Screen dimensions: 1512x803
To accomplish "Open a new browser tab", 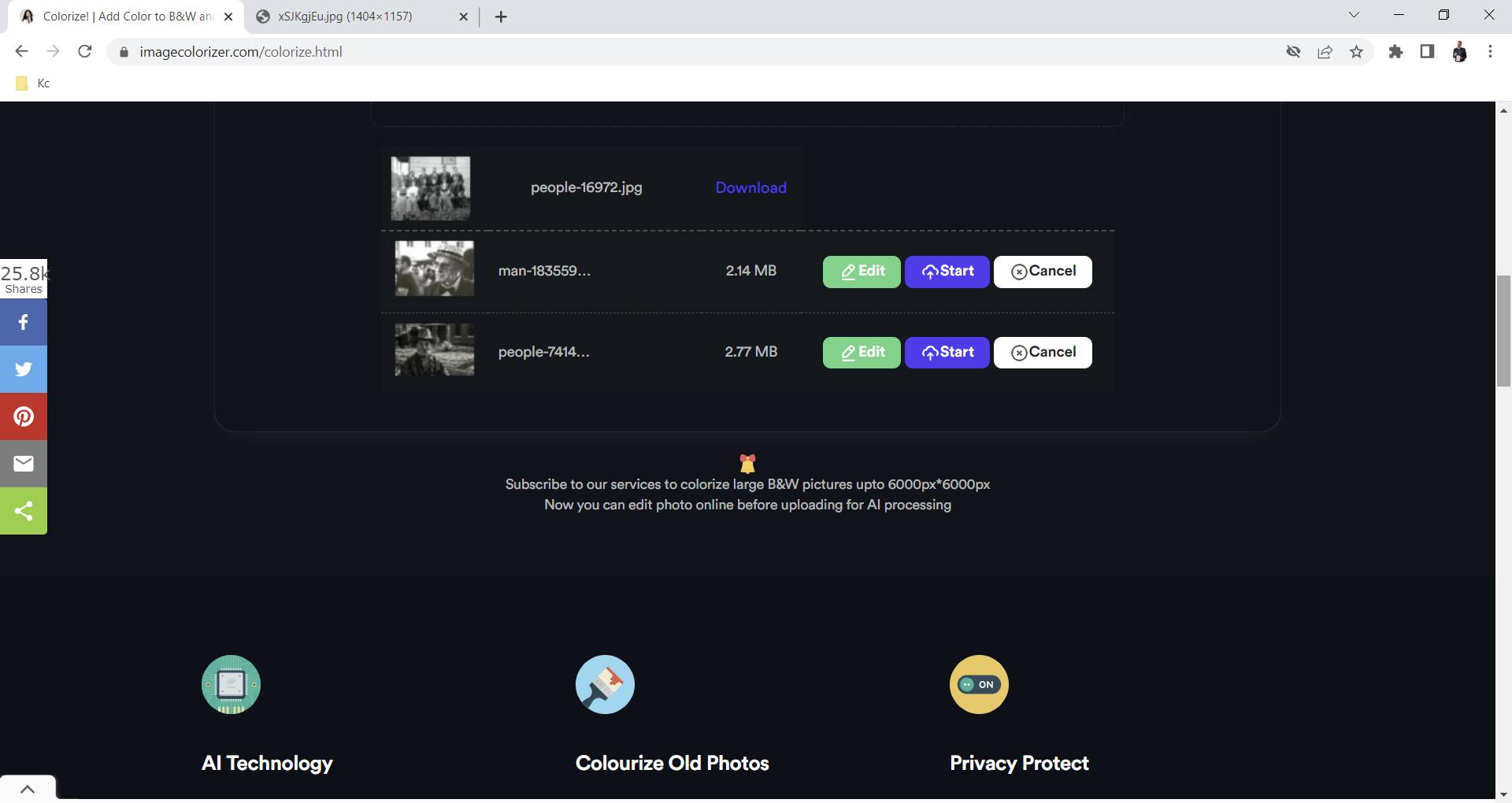I will click(x=501, y=17).
